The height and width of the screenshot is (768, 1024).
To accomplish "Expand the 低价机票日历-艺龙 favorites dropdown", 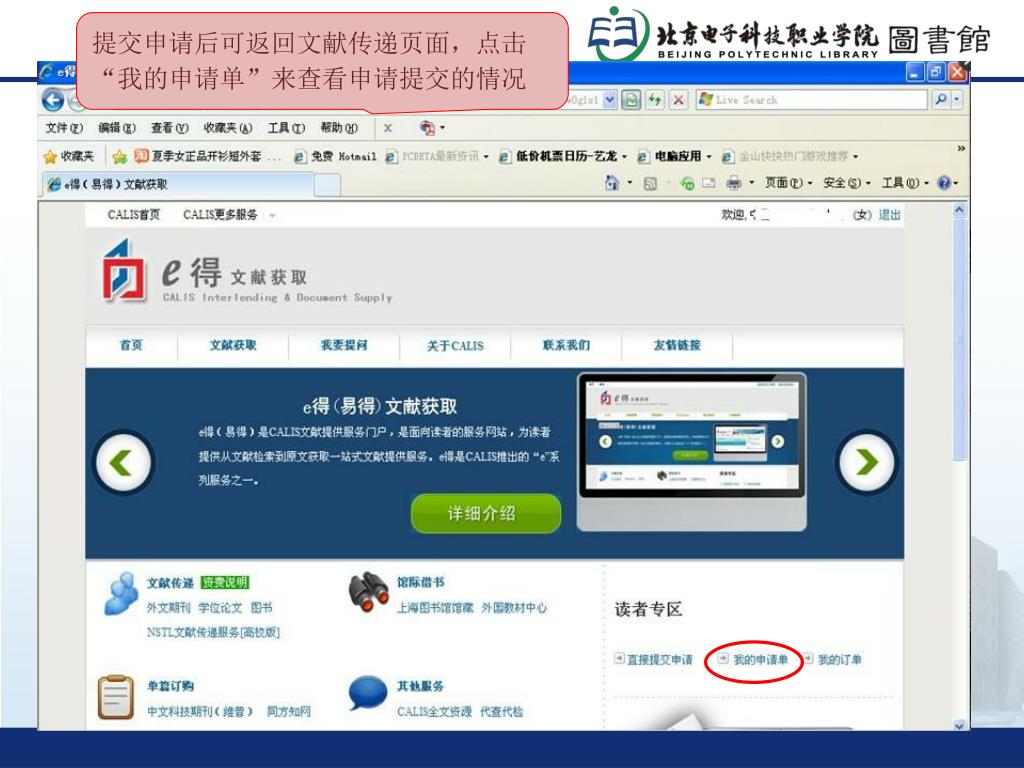I will coord(624,157).
